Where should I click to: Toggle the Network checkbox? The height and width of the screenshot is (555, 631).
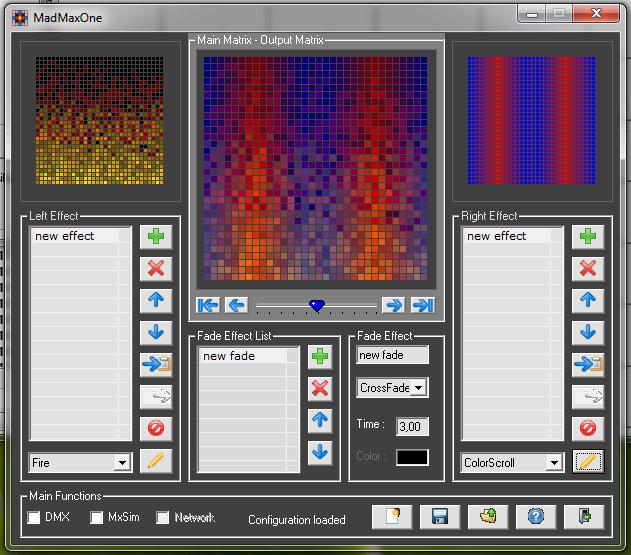pyautogui.click(x=163, y=518)
